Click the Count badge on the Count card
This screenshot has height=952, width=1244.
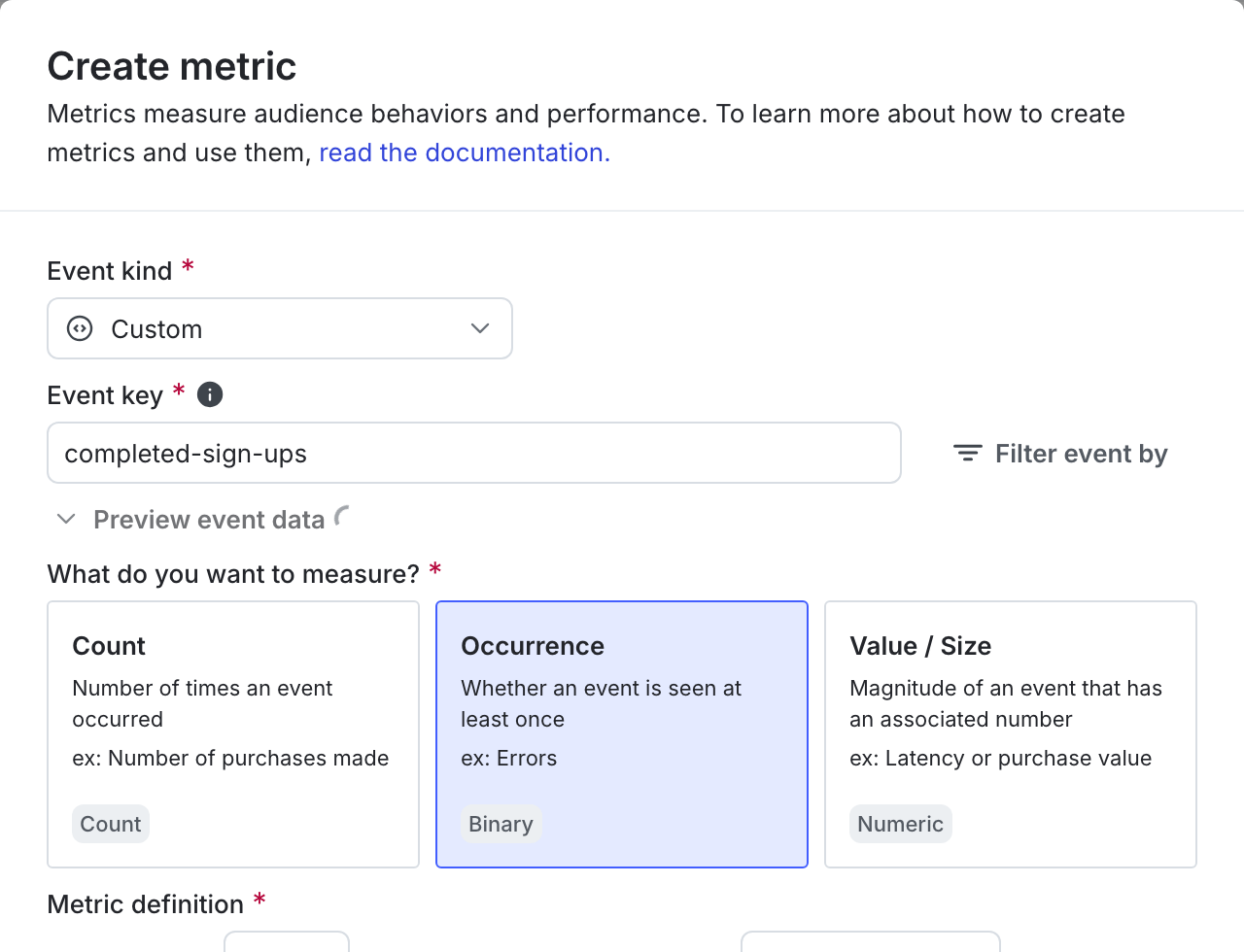(x=110, y=823)
